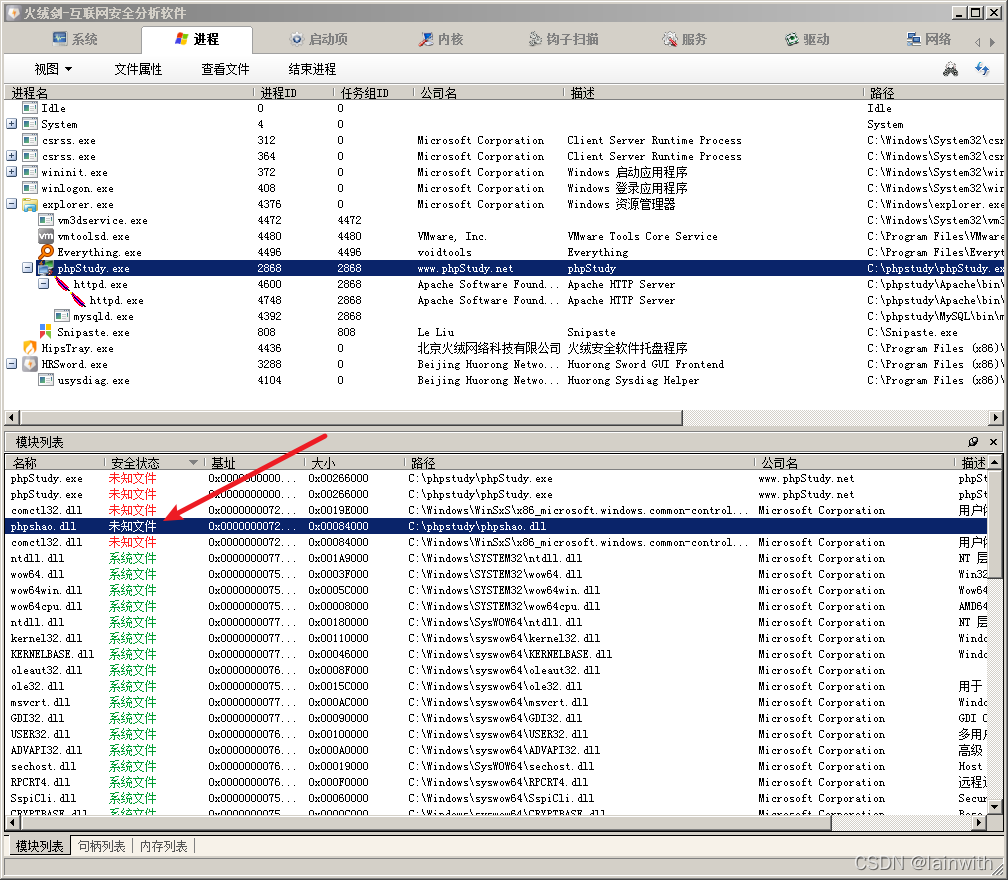Select the phpshao.dll module row
1008x880 pixels.
tap(495, 526)
